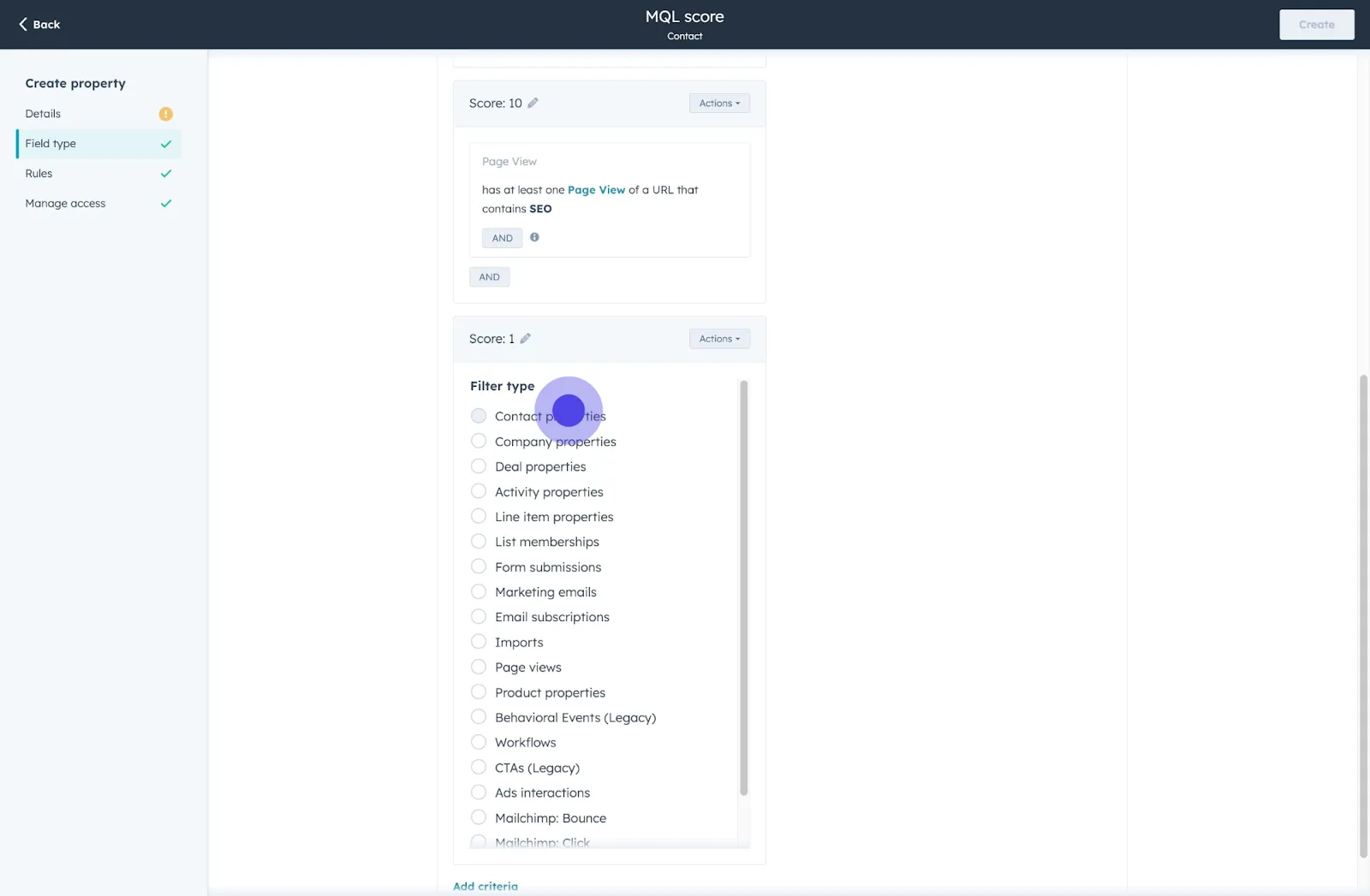Click the orange warning icon next to Details
Image resolution: width=1370 pixels, height=896 pixels.
click(x=166, y=114)
